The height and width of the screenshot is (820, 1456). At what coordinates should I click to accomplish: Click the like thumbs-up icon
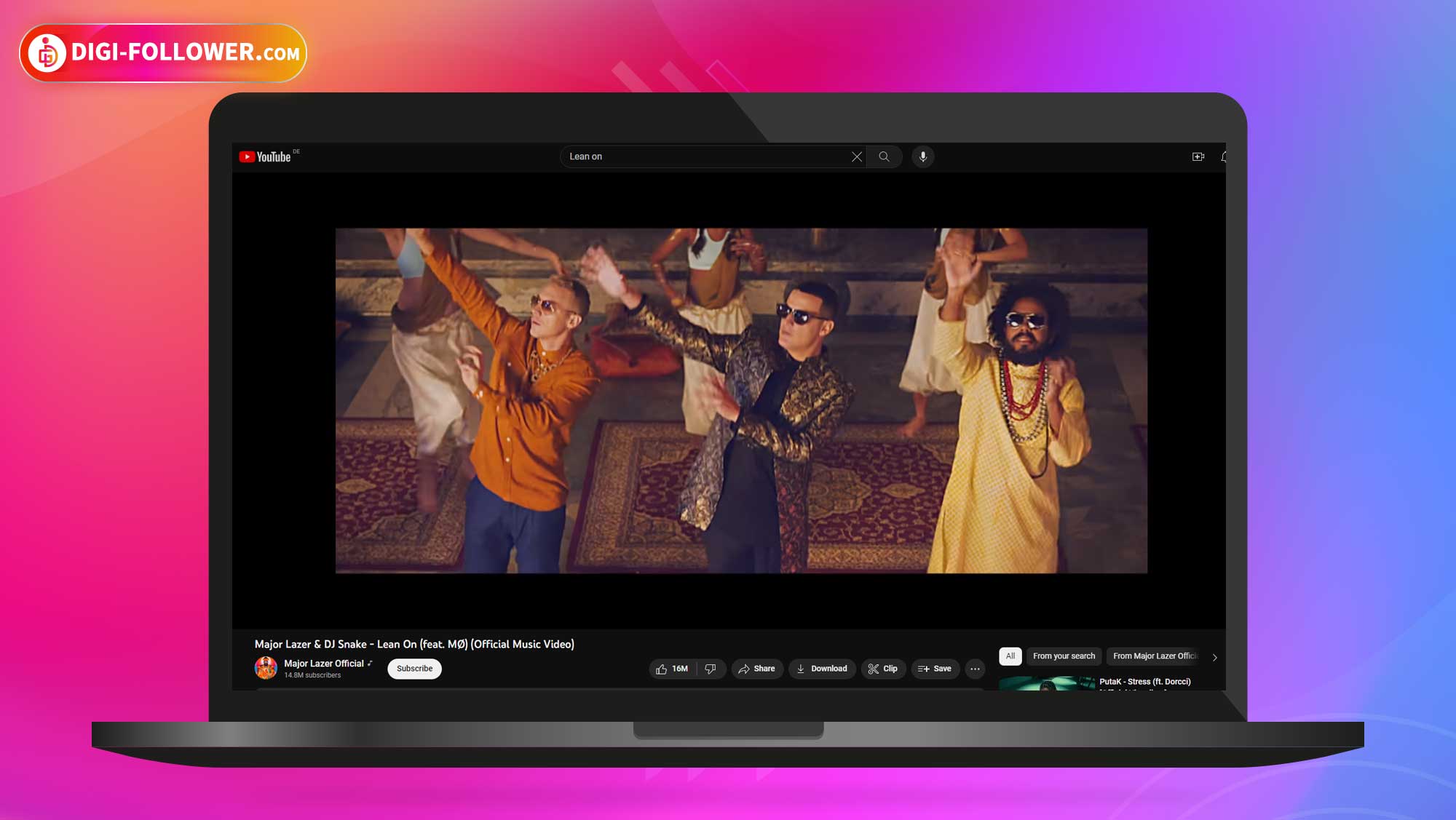pyautogui.click(x=661, y=668)
